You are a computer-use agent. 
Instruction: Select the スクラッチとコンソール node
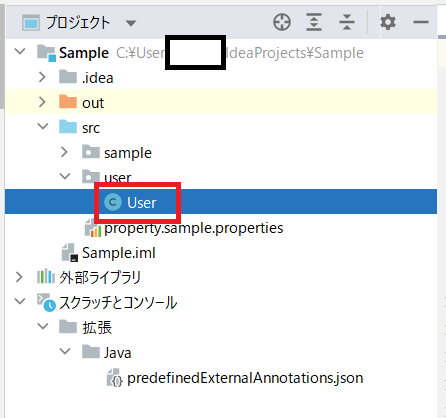pos(118,303)
